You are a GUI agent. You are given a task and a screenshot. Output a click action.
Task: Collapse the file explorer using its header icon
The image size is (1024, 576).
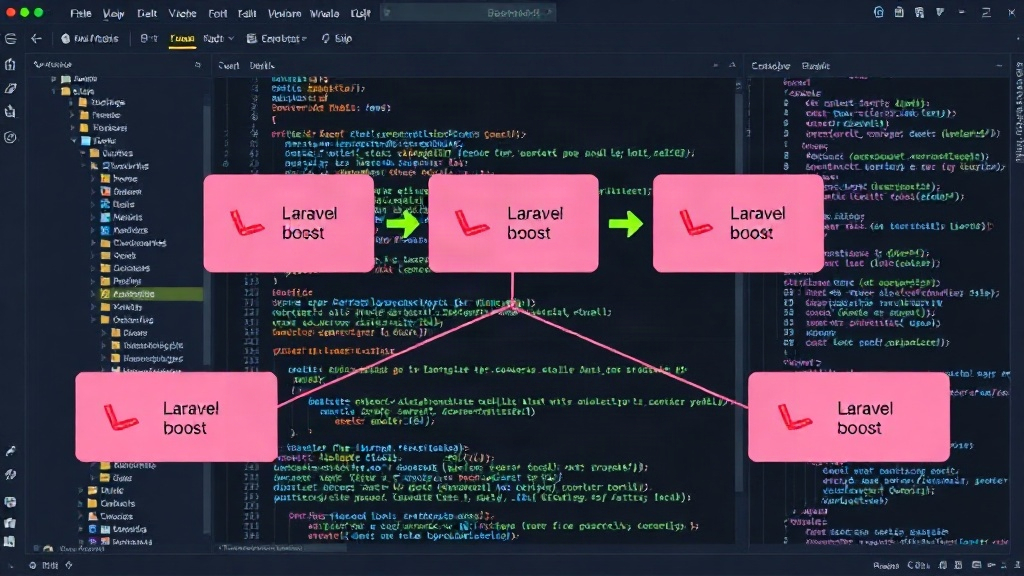click(197, 65)
